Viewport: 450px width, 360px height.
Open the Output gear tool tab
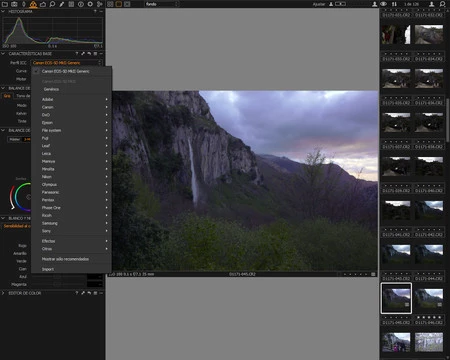[x=90, y=4]
